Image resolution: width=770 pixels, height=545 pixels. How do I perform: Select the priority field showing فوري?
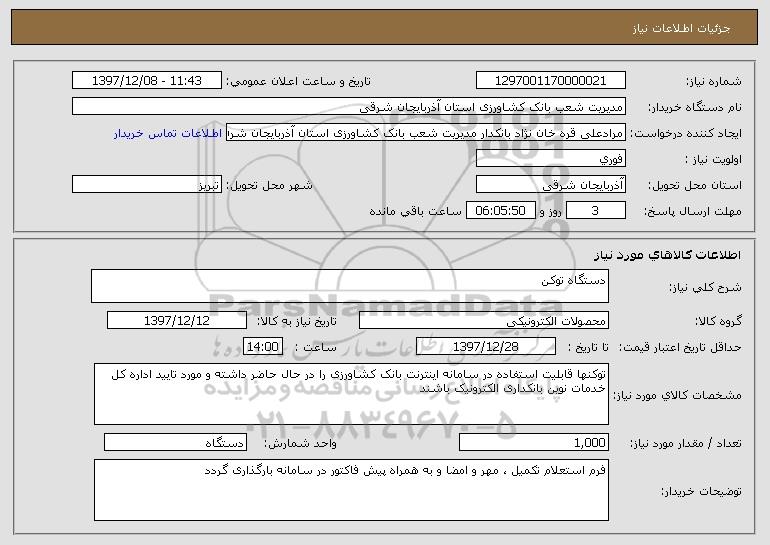pyautogui.click(x=550, y=159)
